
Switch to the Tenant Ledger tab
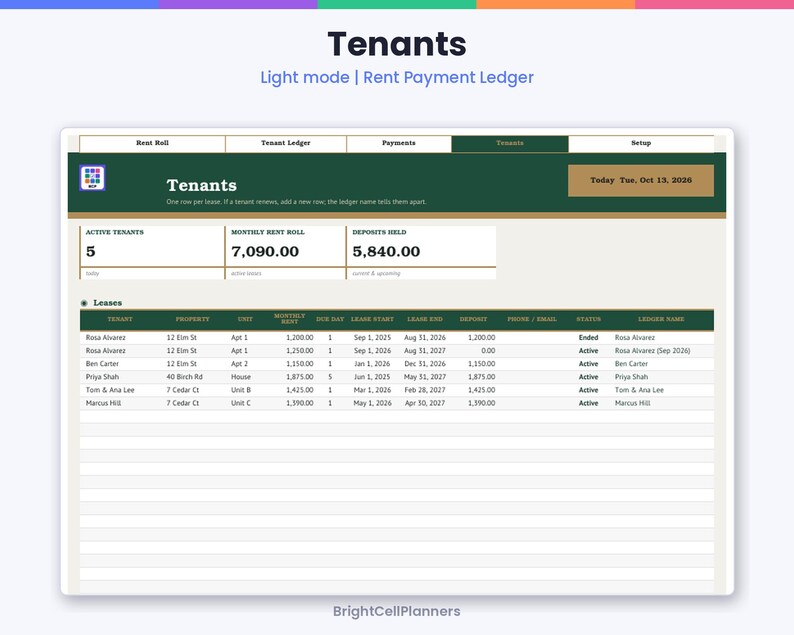point(286,143)
